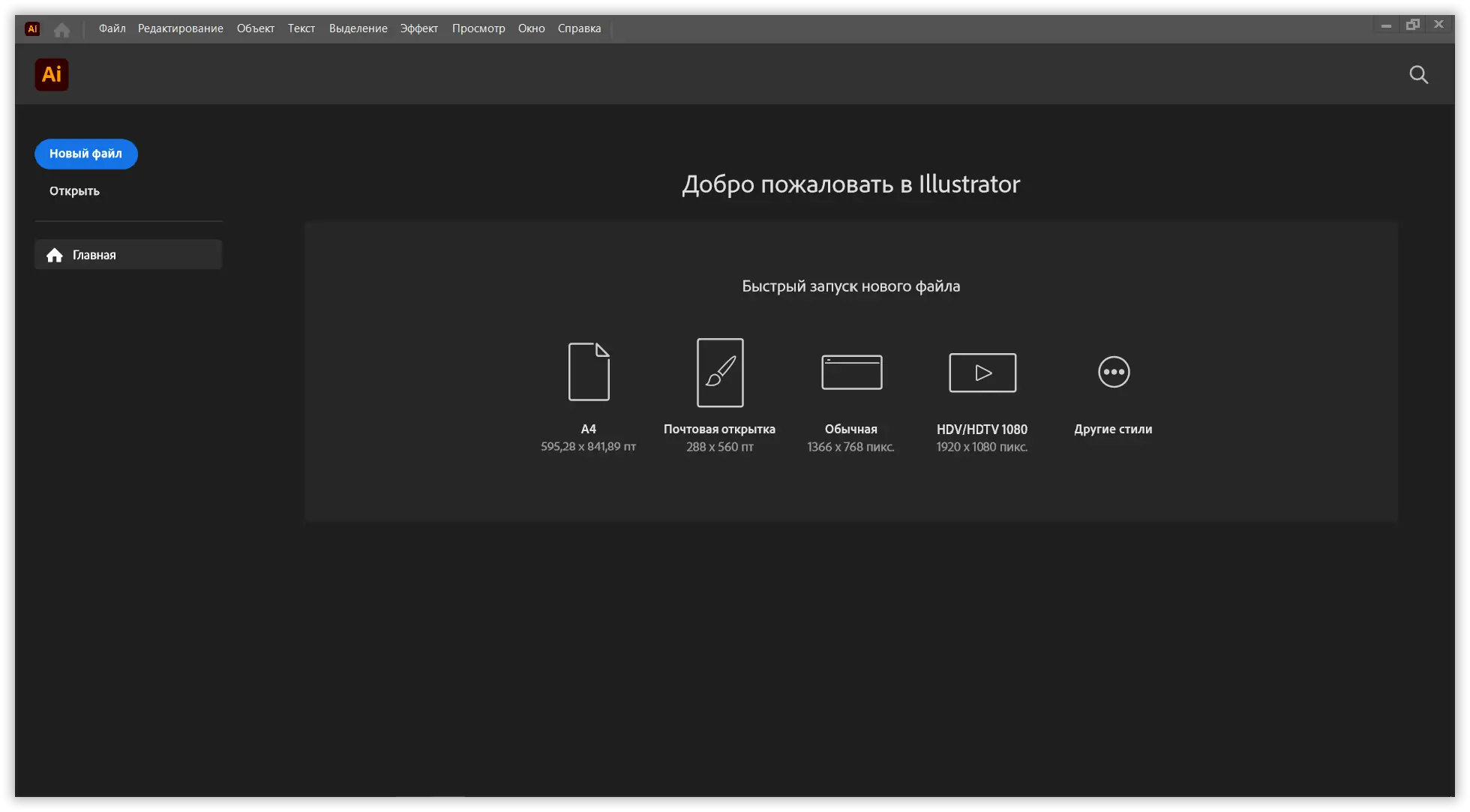Viewport: 1470px width, 812px height.
Task: Open the Справка menu
Action: click(x=579, y=28)
